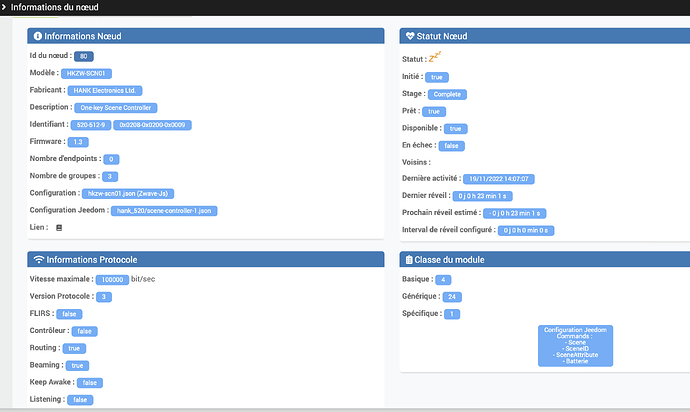Click Contrôleur value false
This screenshot has height=412, width=690.
84,331
